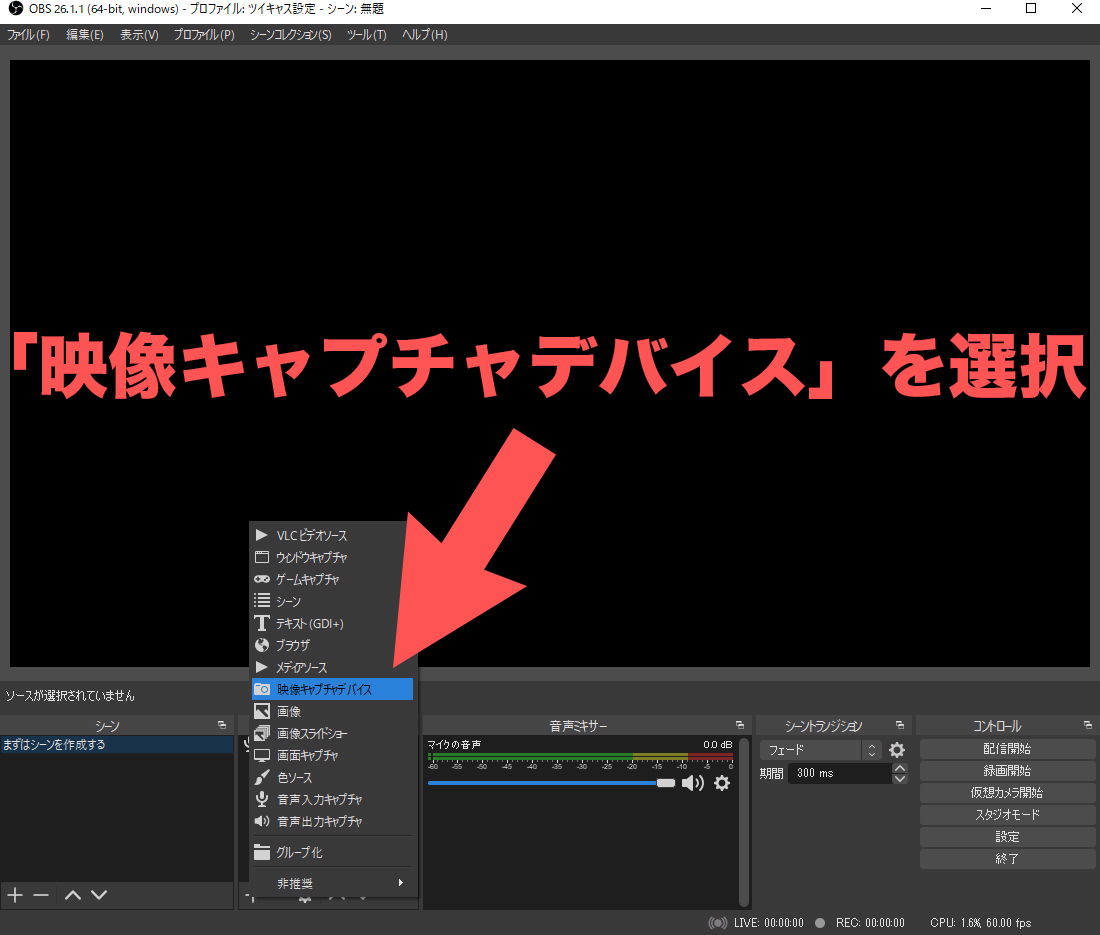Click the 仮想カメラ開始 button
The width and height of the screenshot is (1100, 935).
(x=1007, y=793)
